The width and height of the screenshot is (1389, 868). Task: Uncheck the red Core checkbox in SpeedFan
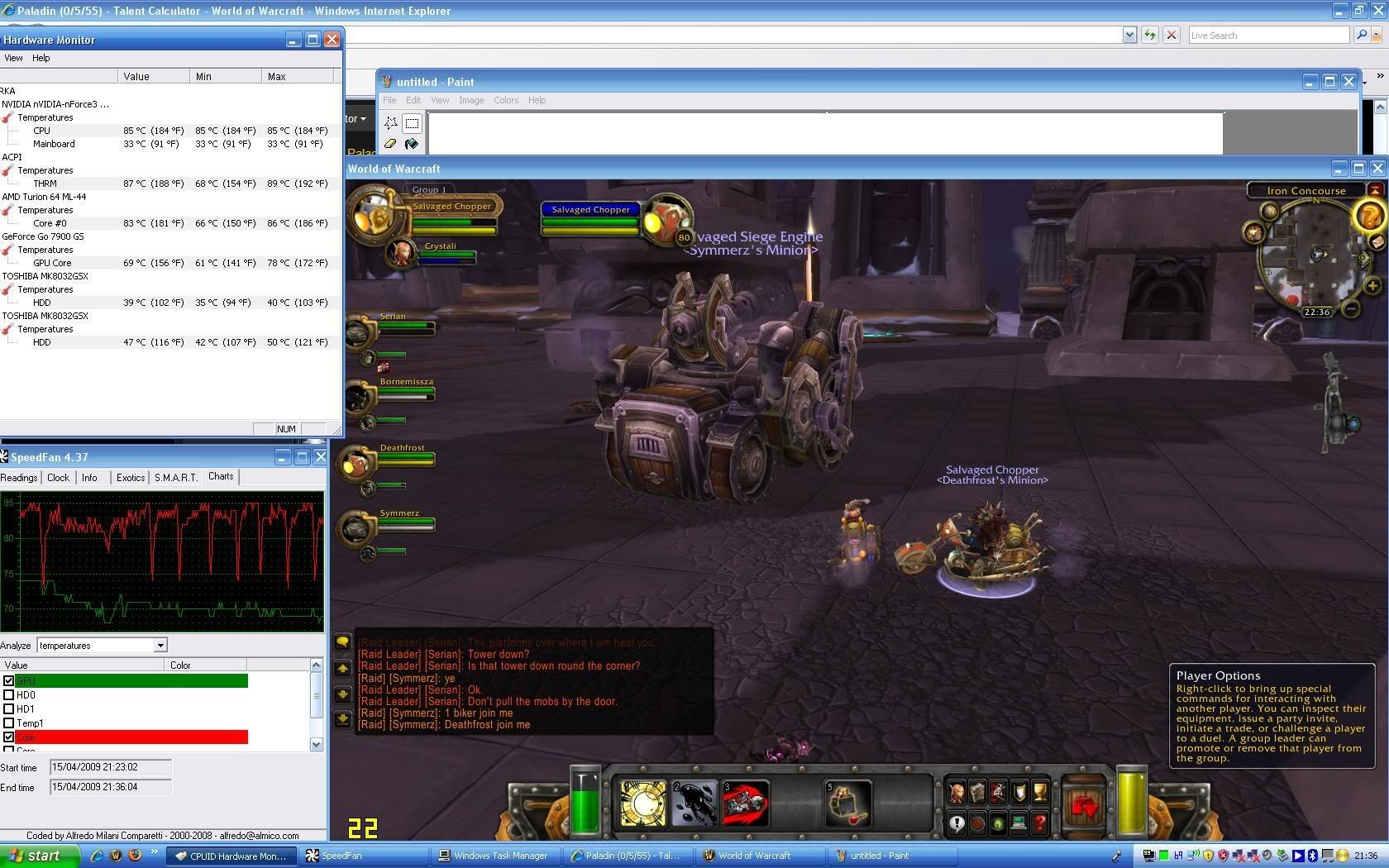(x=8, y=737)
